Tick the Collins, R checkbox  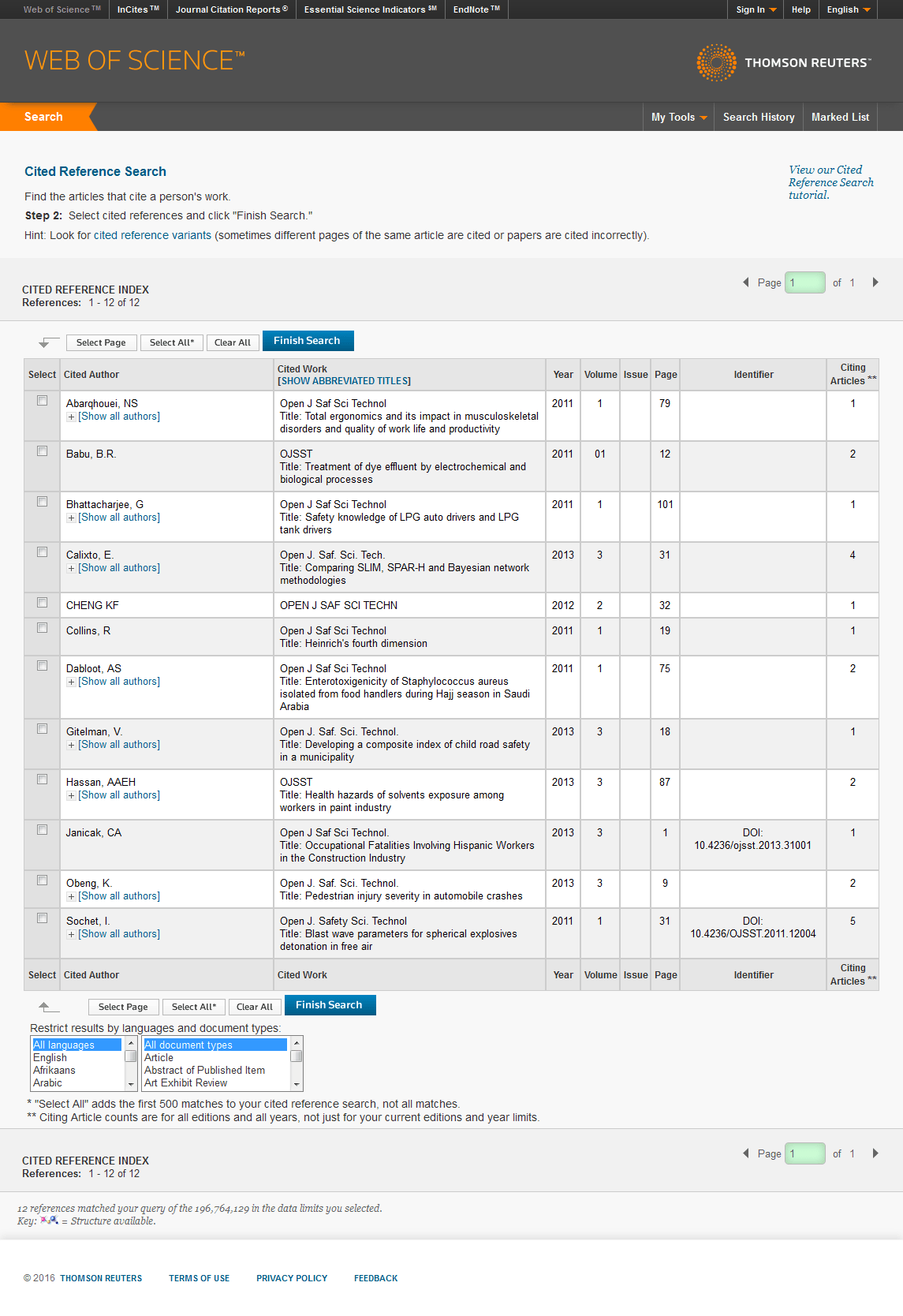pyautogui.click(x=43, y=628)
